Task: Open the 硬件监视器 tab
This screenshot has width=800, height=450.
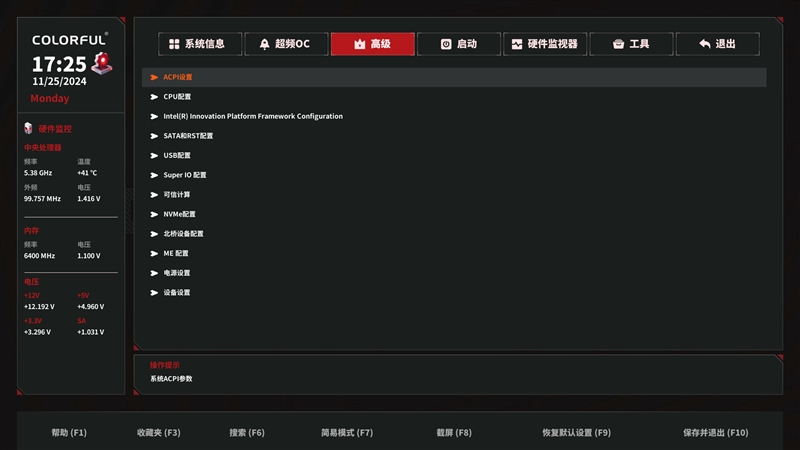Action: [545, 44]
